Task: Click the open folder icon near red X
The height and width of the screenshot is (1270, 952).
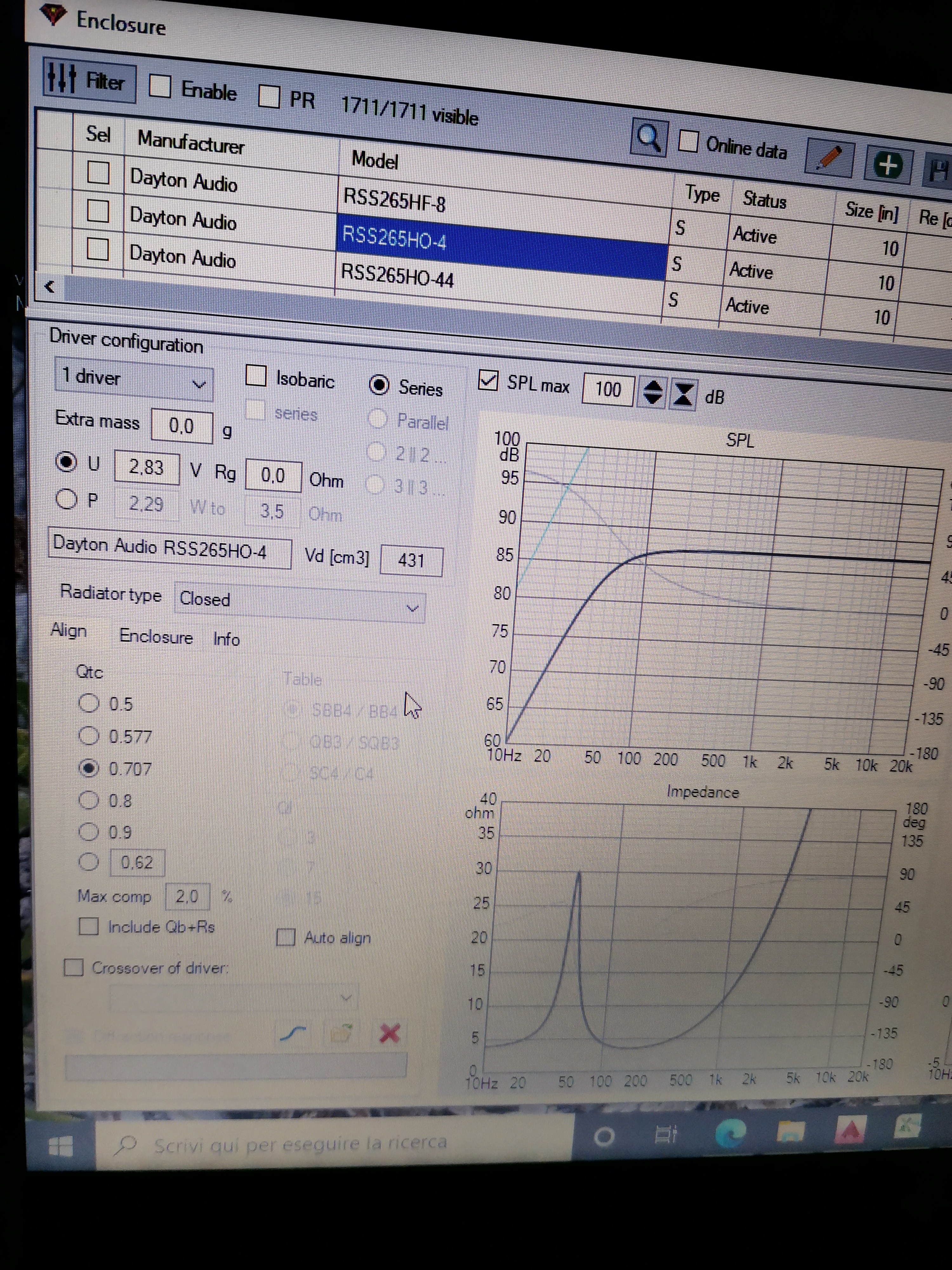Action: (x=341, y=1033)
